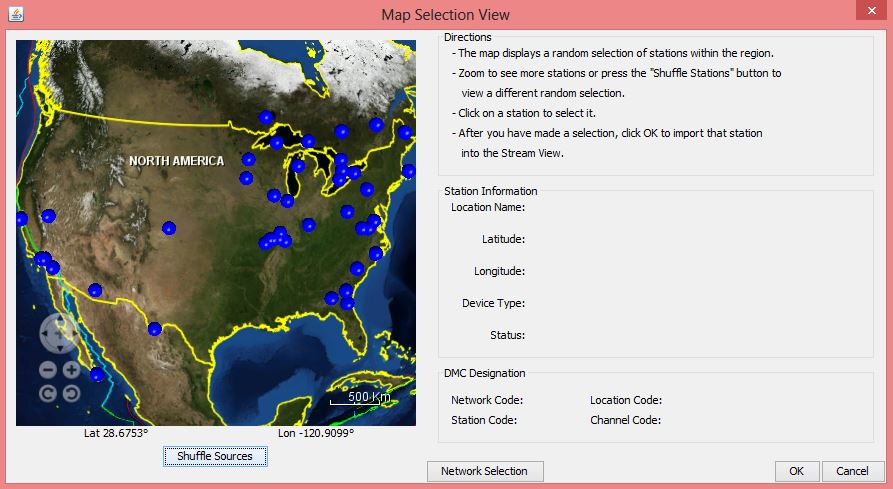Close the Map Selection View window

[868, 12]
